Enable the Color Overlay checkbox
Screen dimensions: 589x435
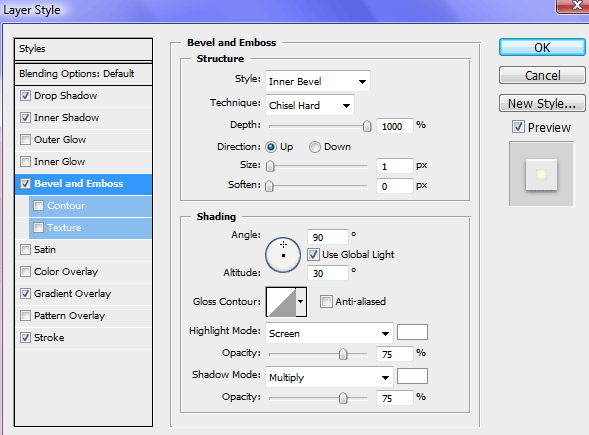tap(25, 272)
